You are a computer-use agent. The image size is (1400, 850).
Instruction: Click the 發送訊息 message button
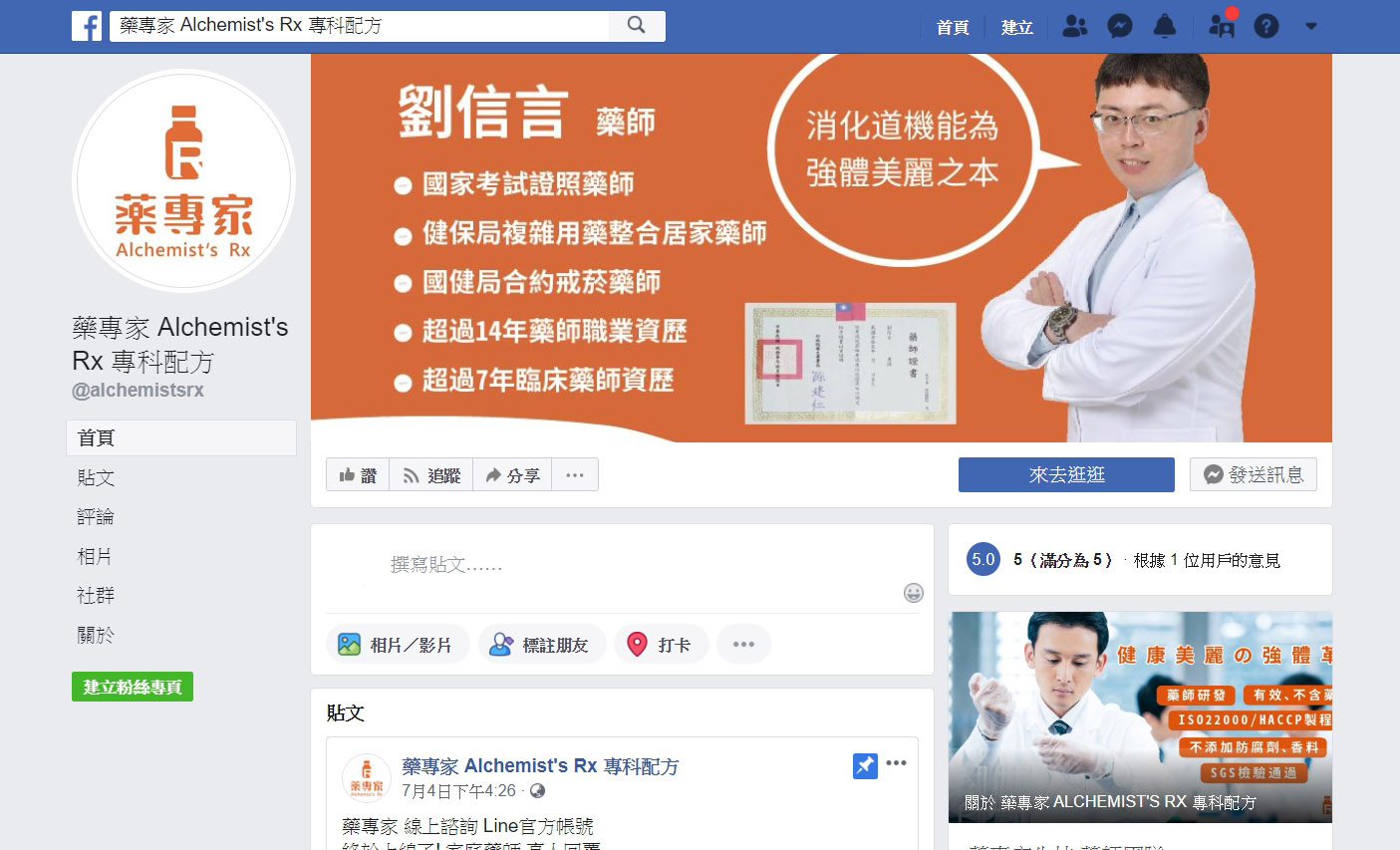[x=1254, y=475]
